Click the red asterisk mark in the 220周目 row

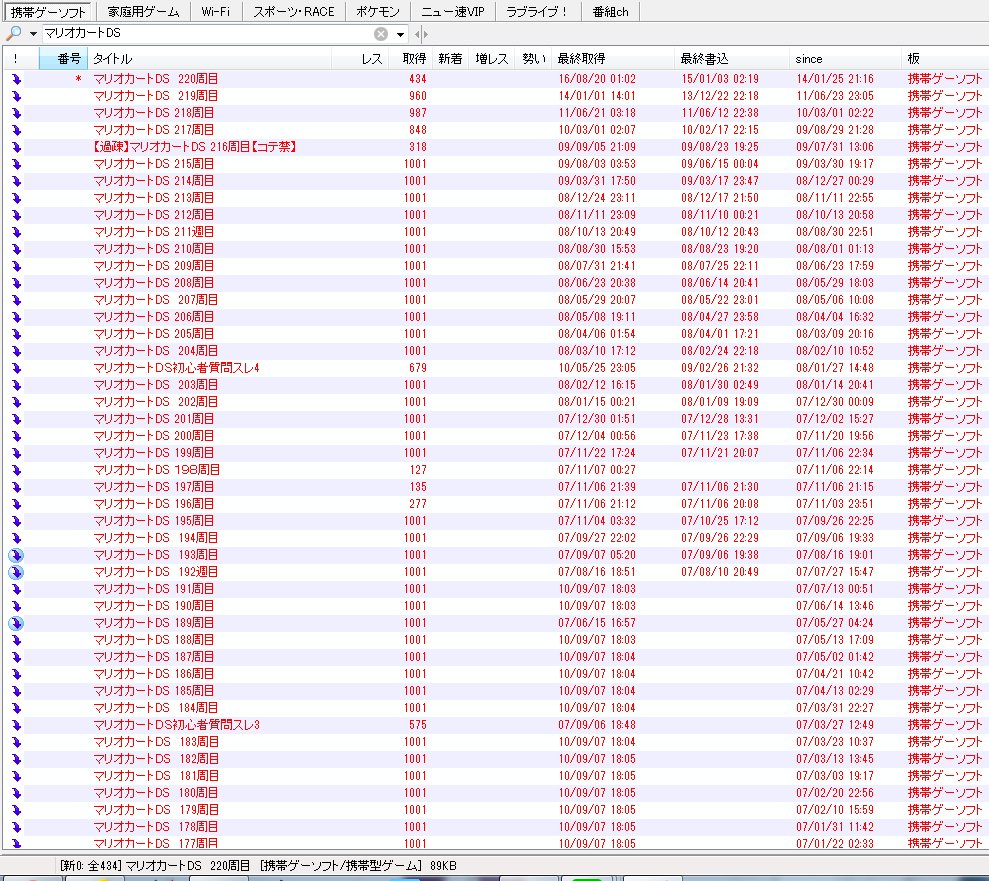click(78, 79)
